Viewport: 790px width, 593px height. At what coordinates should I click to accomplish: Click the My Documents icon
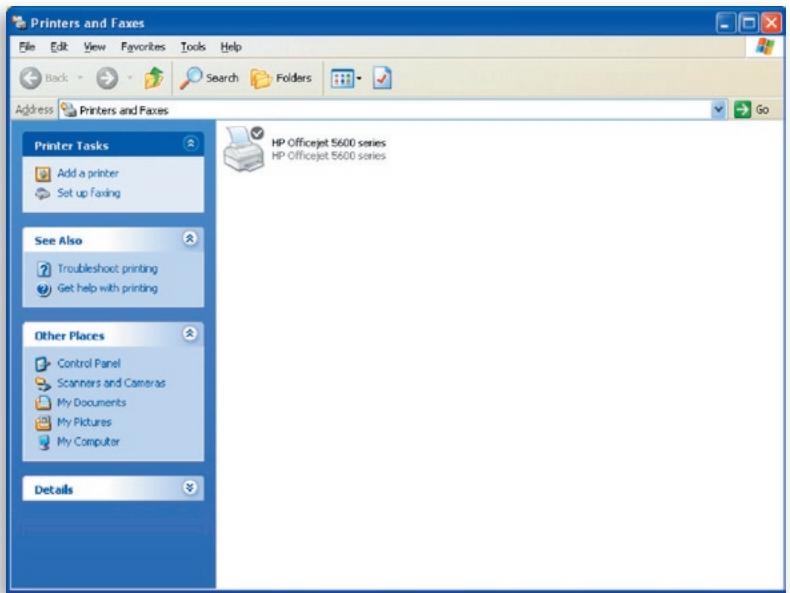43,403
